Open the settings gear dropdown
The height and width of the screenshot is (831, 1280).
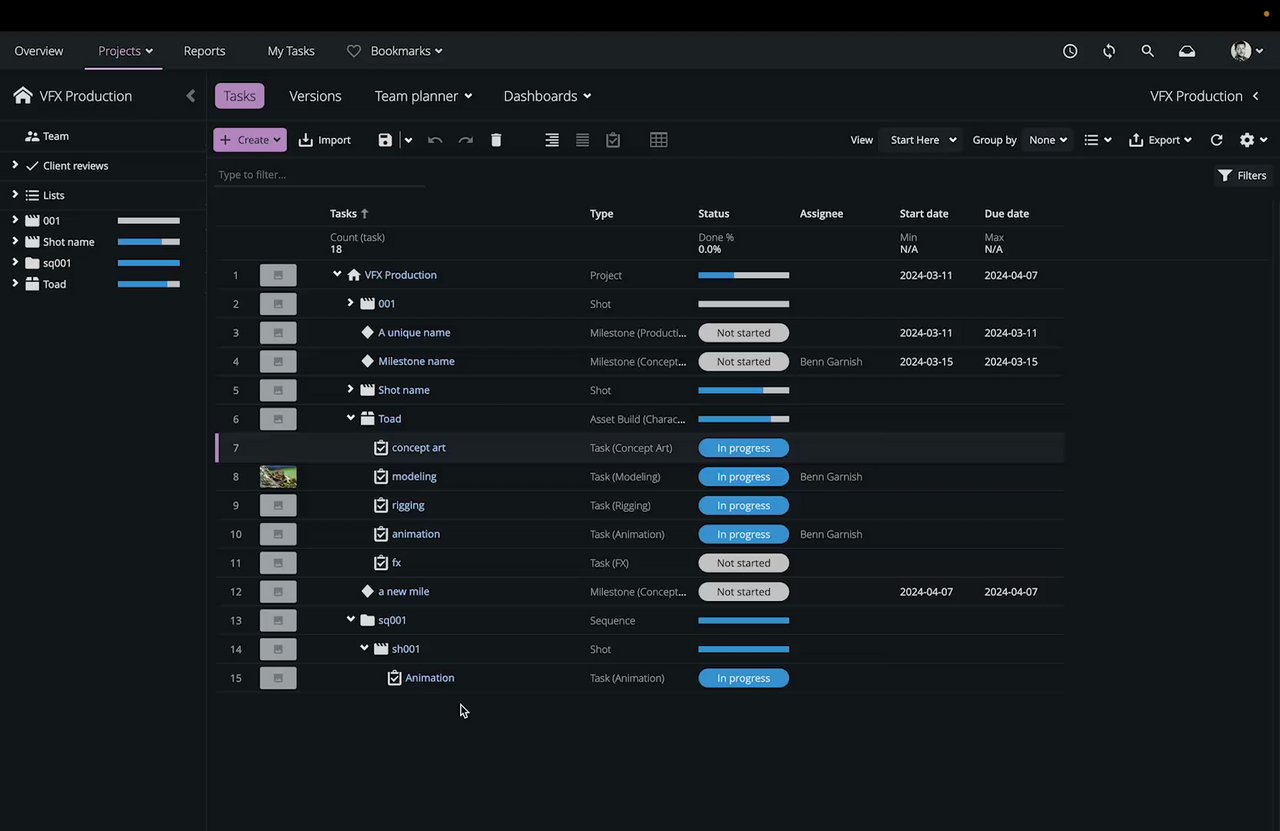click(x=1253, y=140)
